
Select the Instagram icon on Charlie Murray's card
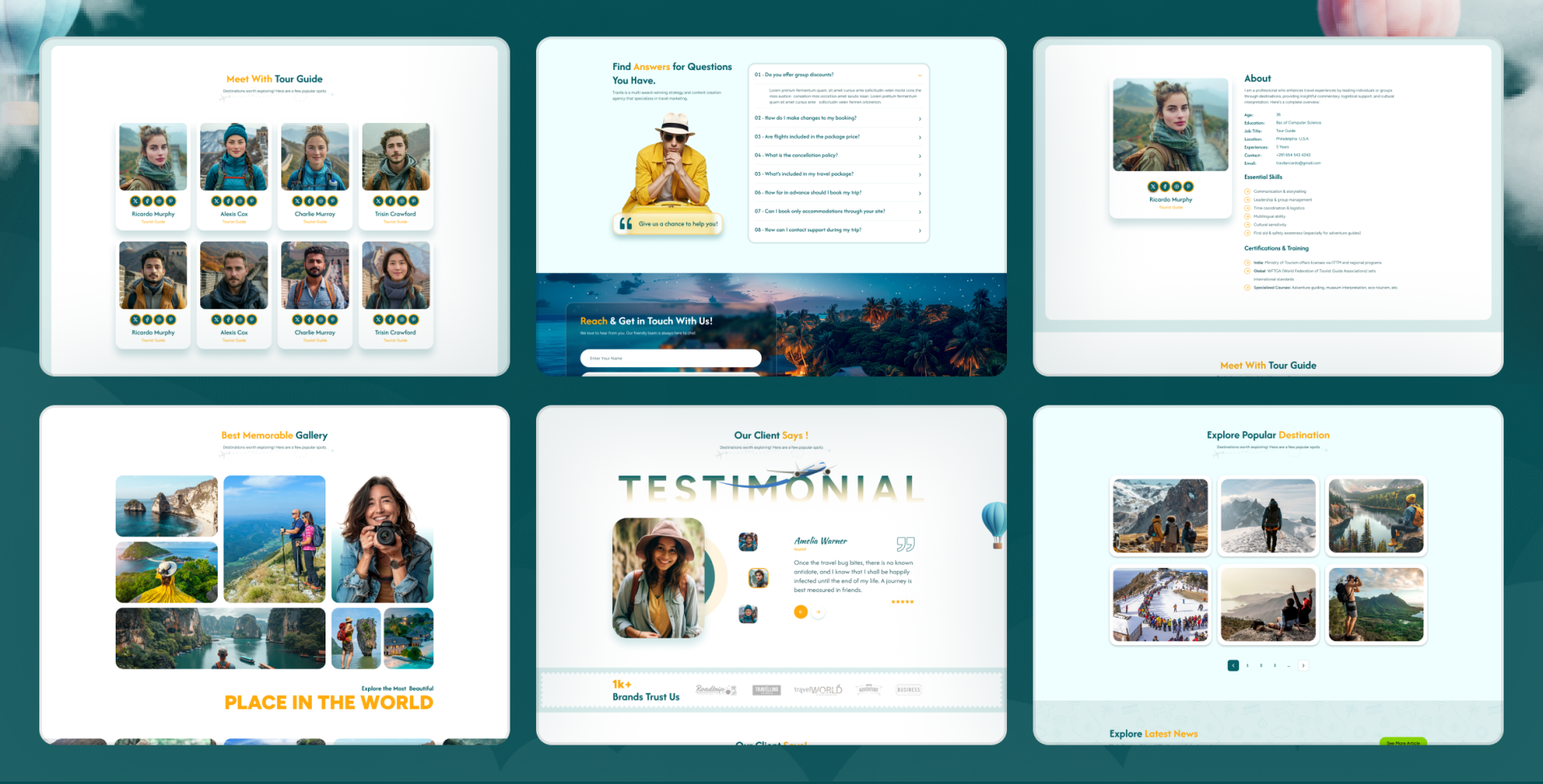(x=321, y=200)
